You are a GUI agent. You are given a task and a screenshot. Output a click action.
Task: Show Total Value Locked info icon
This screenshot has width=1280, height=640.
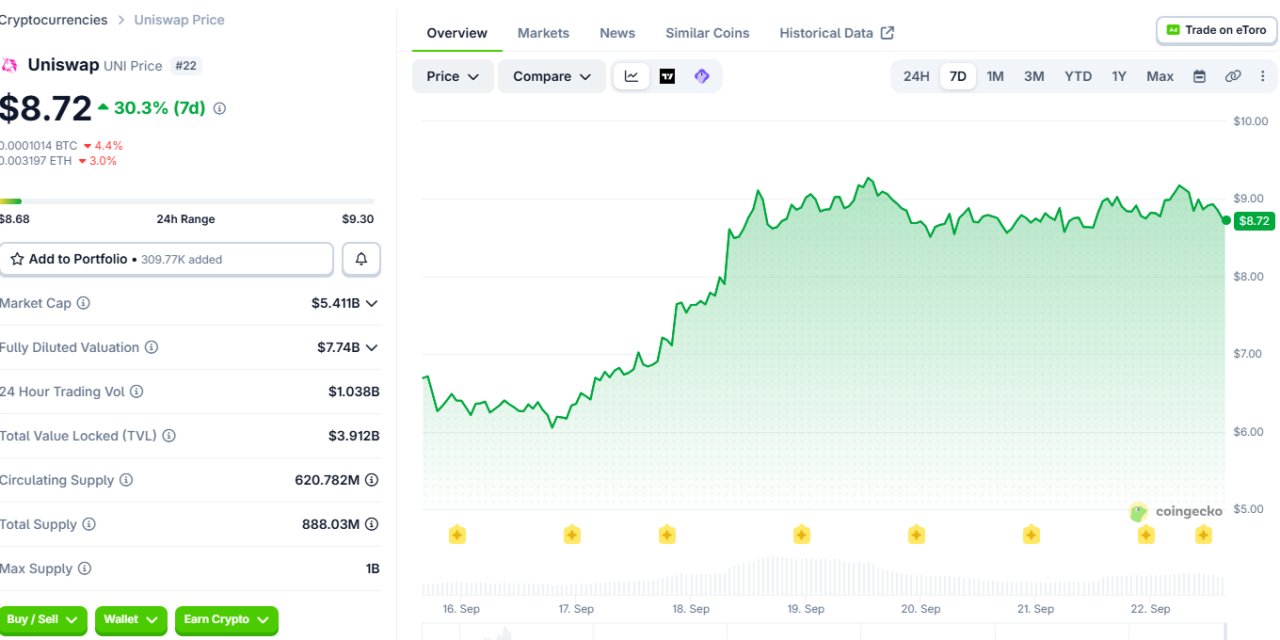[x=169, y=436]
